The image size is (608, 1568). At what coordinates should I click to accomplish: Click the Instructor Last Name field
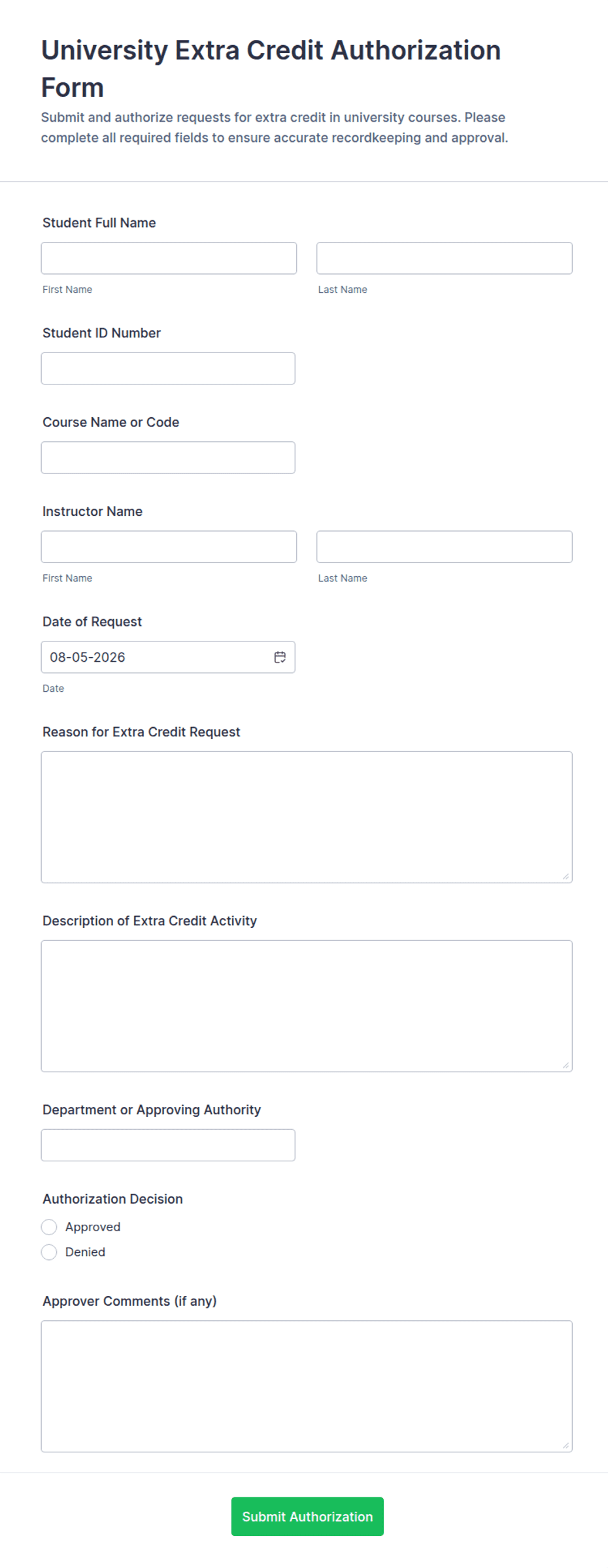[445, 547]
